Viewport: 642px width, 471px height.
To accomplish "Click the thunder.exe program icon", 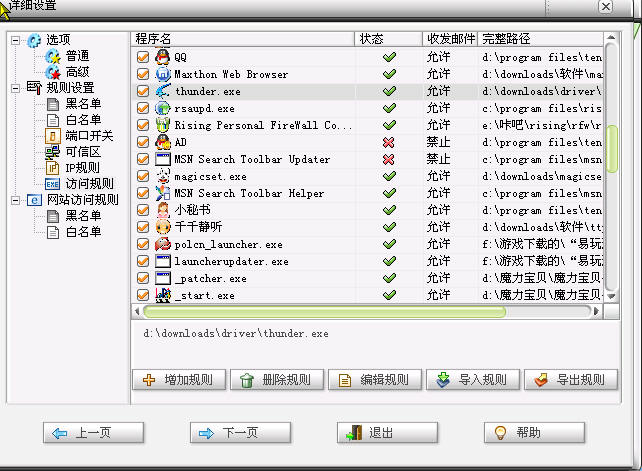I will (163, 91).
